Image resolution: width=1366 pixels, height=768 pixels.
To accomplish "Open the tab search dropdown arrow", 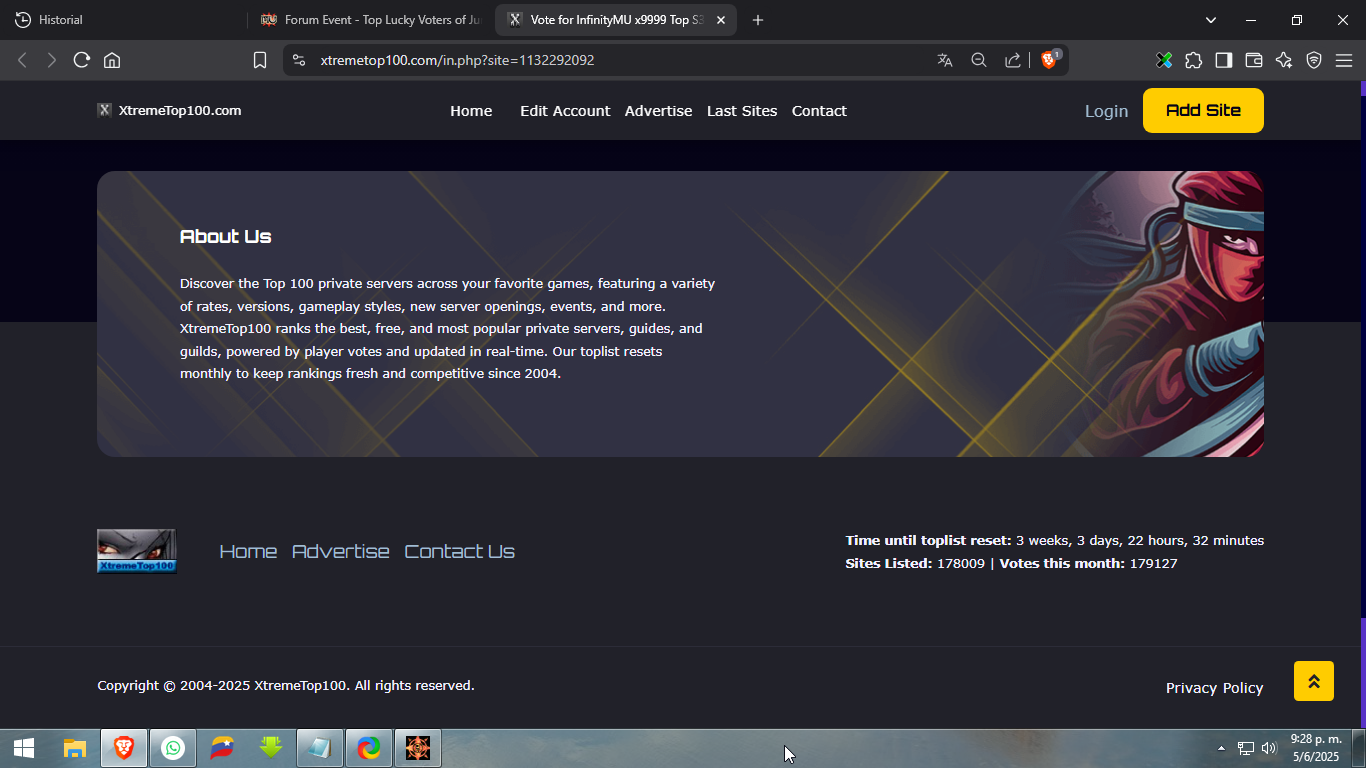I will click(1211, 20).
